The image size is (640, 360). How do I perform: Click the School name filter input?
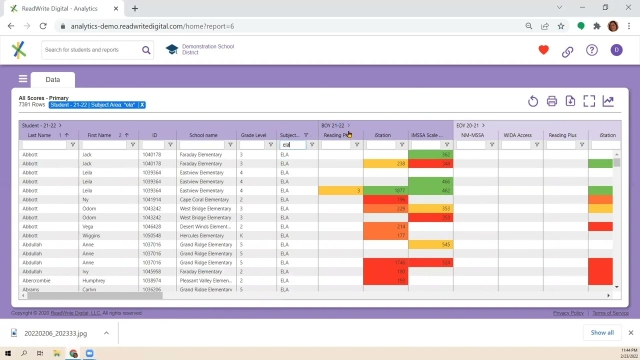pos(202,145)
